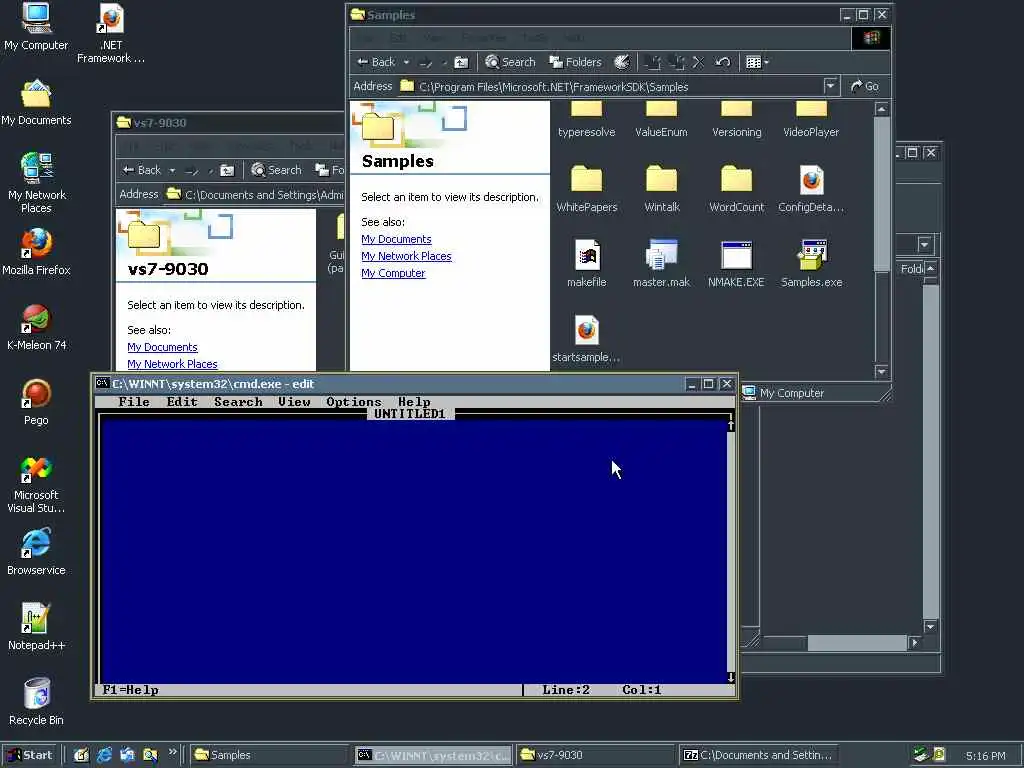Screen dimensions: 1024x768
Task: Select master.mak file in Samples
Action: click(x=662, y=264)
